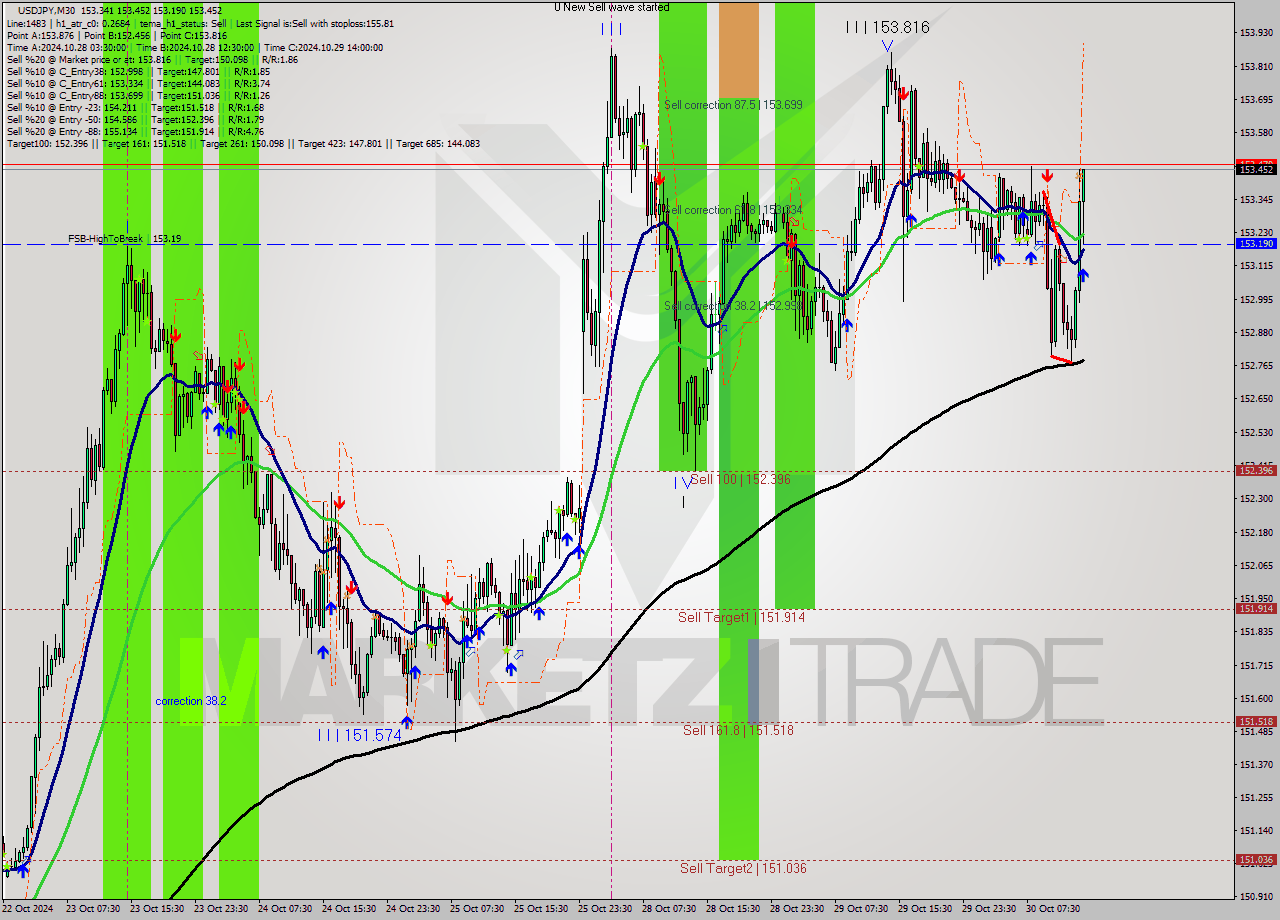Select the 153.695 price axis value
Screen dimensions: 1280x920
[x=1256, y=100]
